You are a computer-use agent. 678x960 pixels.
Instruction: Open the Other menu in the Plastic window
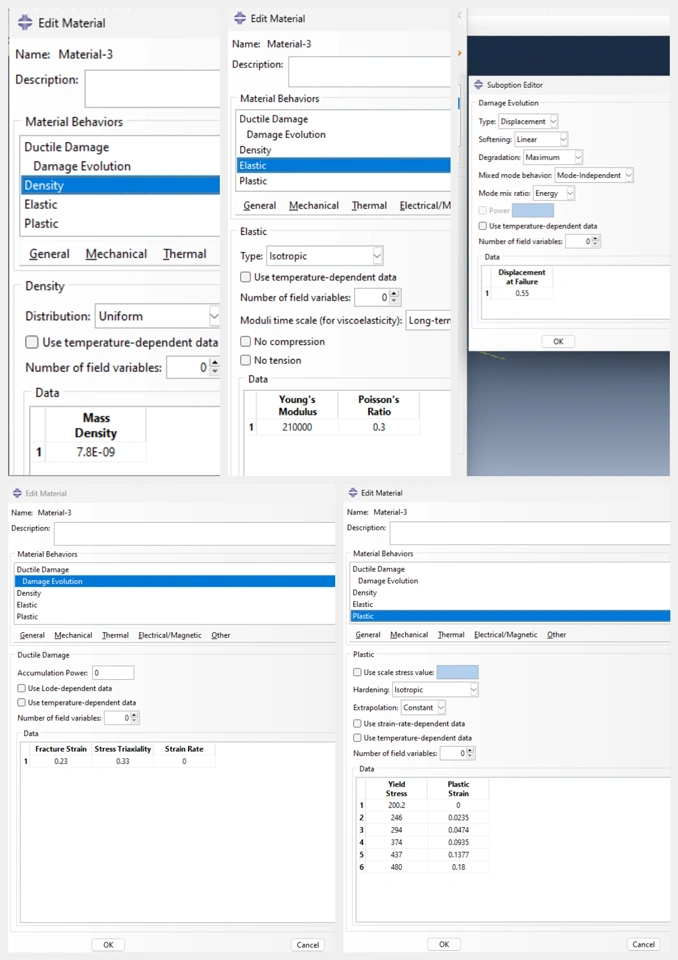click(x=556, y=635)
